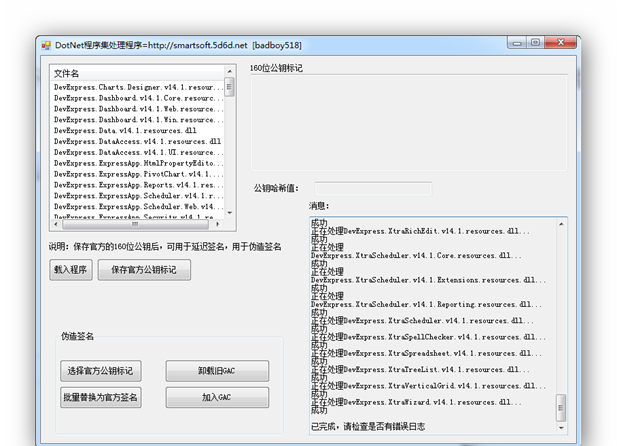This screenshot has width=617, height=446.
Task: Click the 文件名 column header
Action: pyautogui.click(x=137, y=74)
